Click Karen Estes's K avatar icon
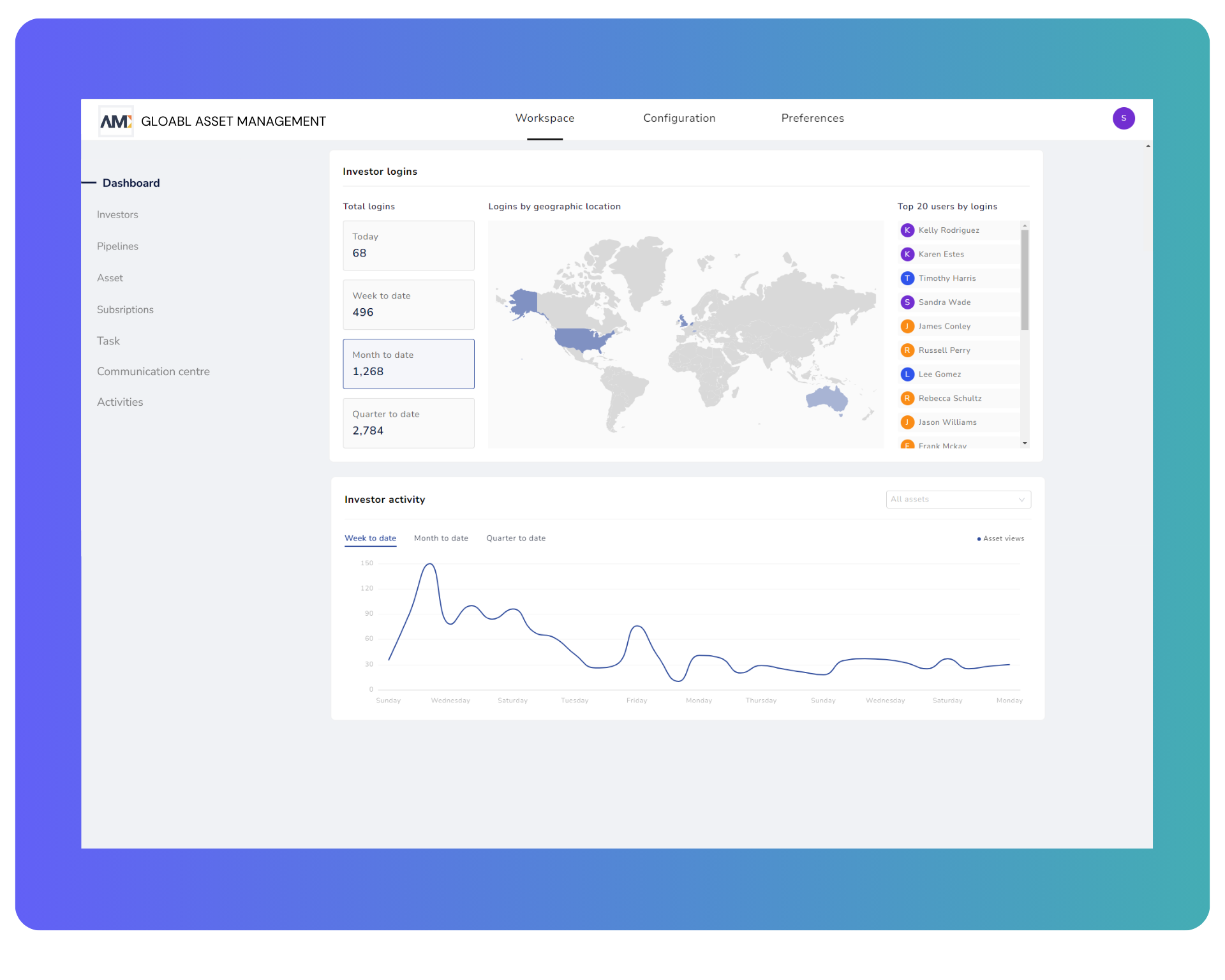The image size is (1225, 980). tap(907, 254)
